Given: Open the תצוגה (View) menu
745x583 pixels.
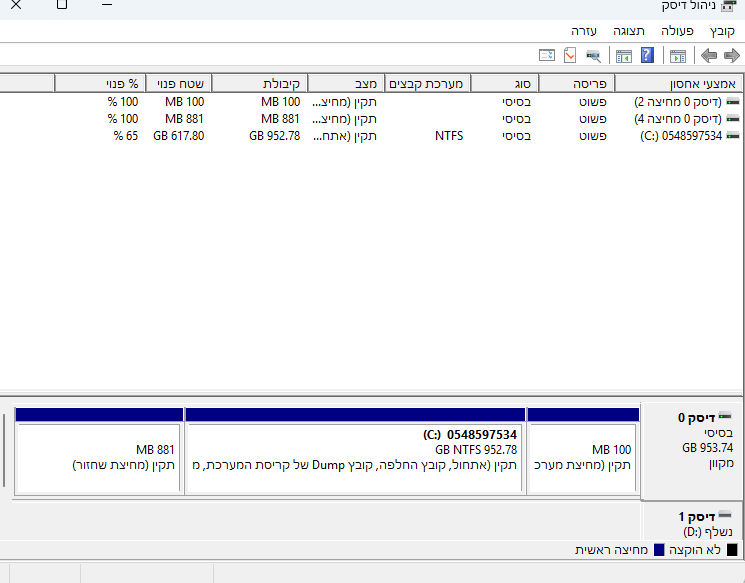Looking at the screenshot, I should point(628,31).
